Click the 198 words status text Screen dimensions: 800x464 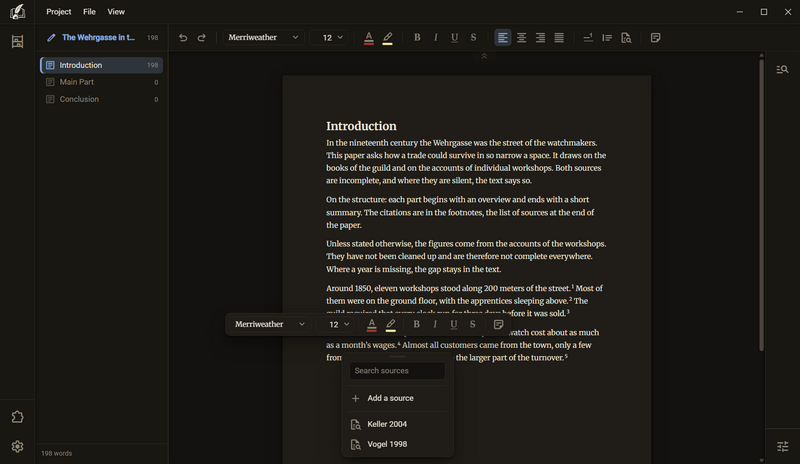tap(57, 453)
